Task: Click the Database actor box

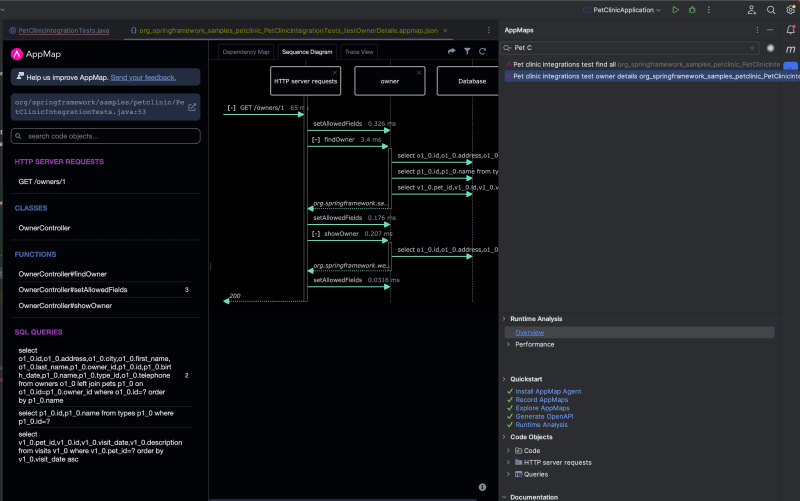Action: pyautogui.click(x=468, y=81)
